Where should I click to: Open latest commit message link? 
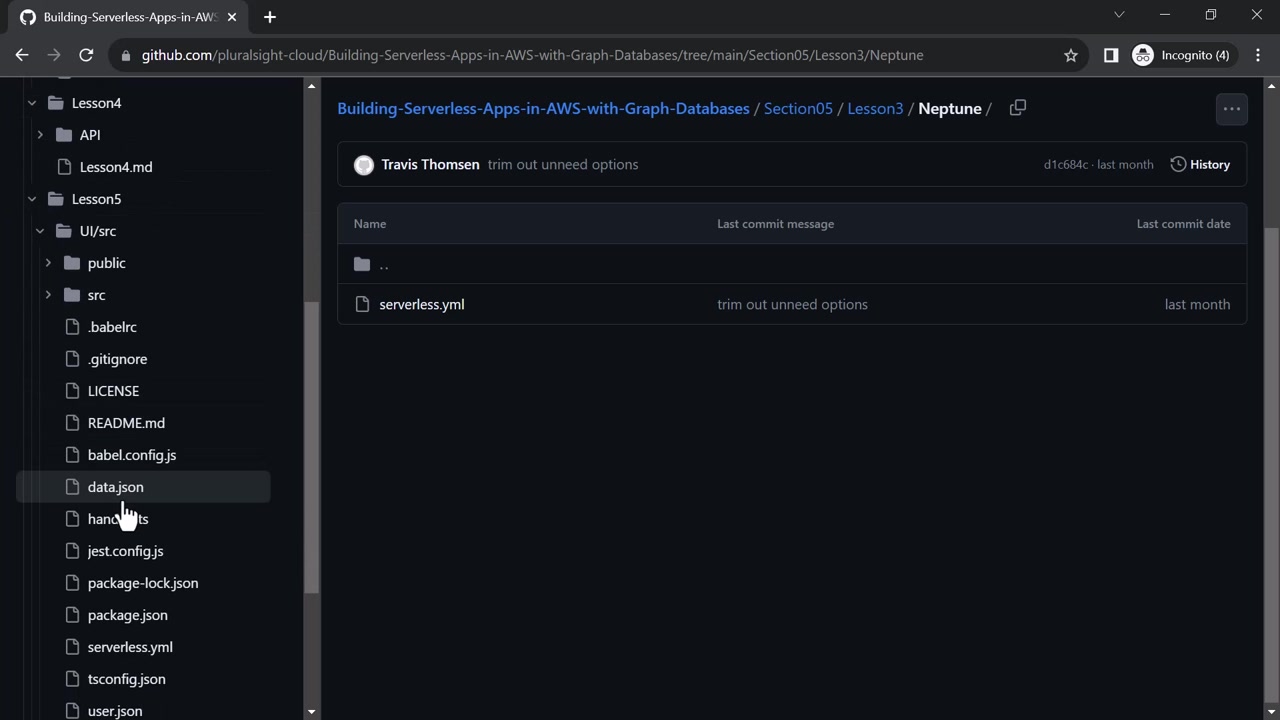pos(563,165)
